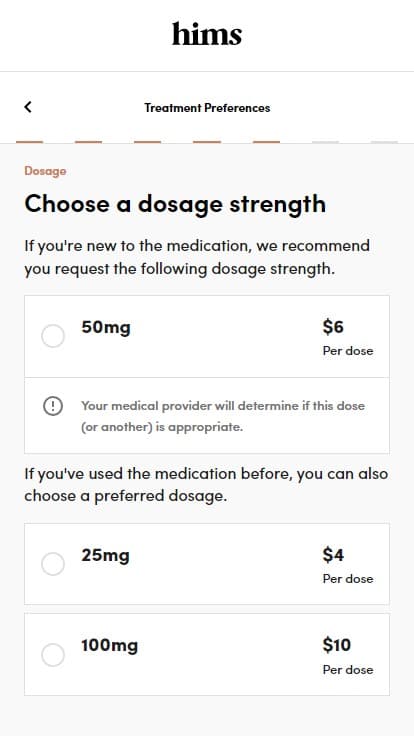Click the Choose a dosage strength heading
This screenshot has height=736, width=414.
[x=175, y=204]
